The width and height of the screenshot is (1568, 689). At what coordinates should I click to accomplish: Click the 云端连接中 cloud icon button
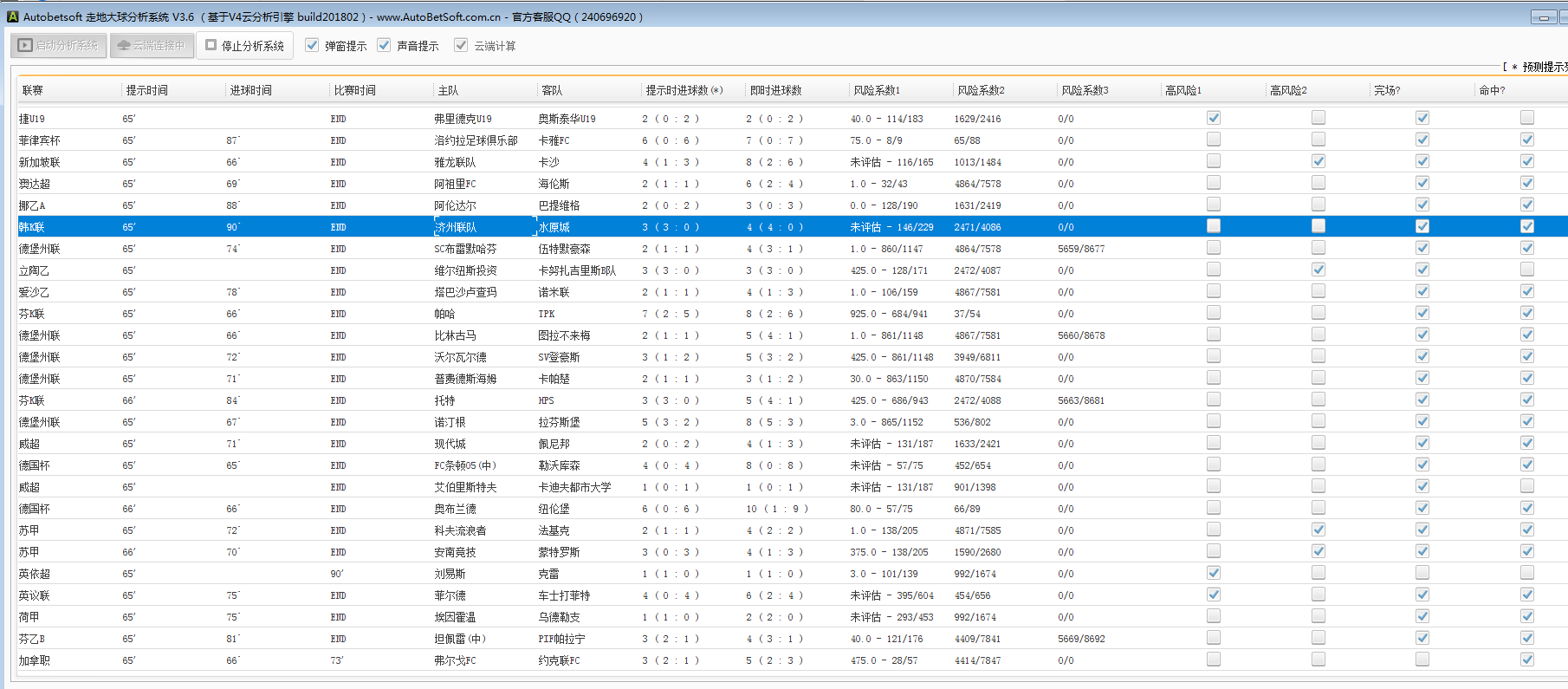152,46
